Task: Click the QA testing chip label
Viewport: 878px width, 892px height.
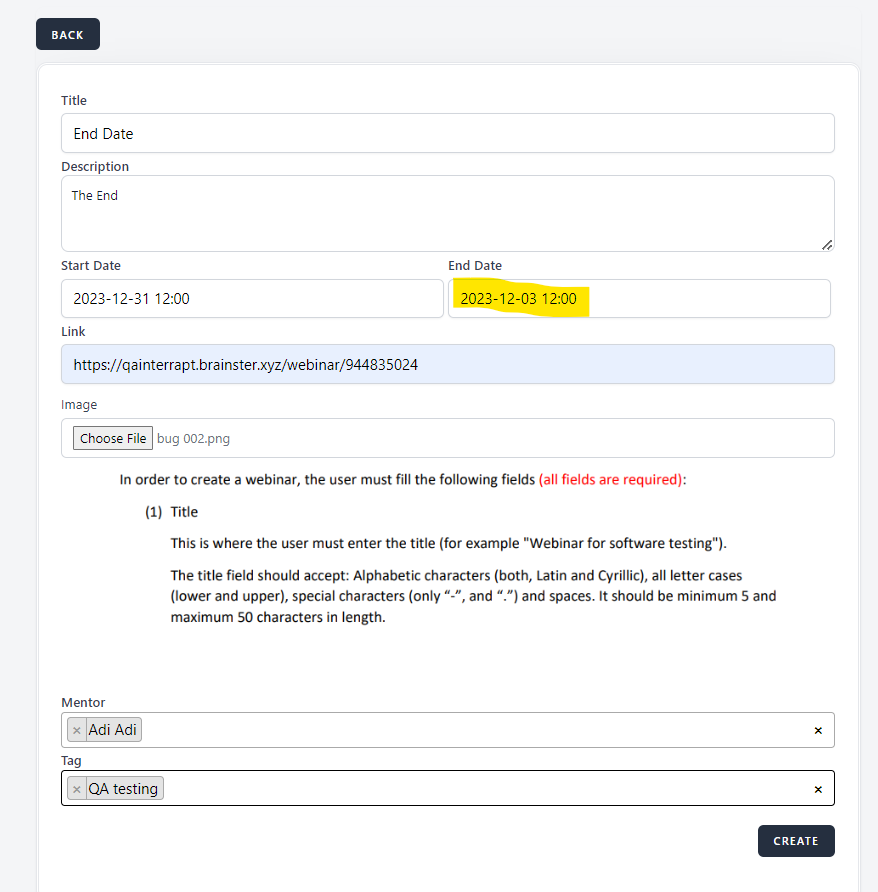Action: pyautogui.click(x=123, y=789)
